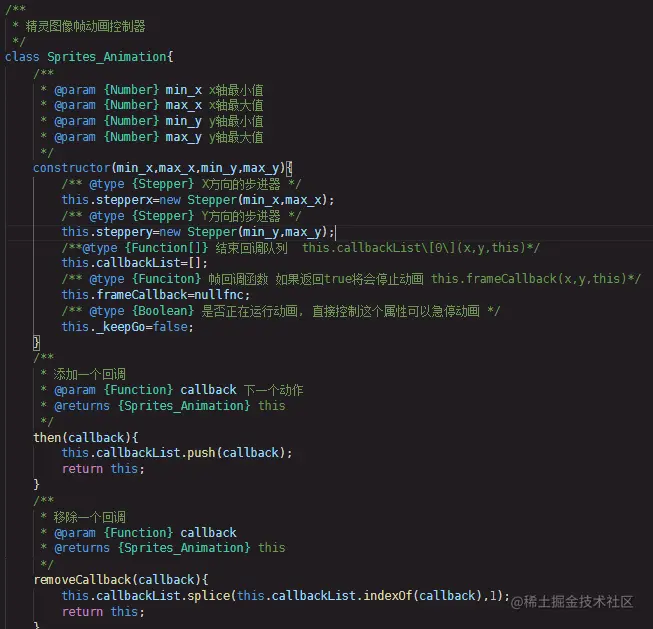Click the comment '添加一个回调'
This screenshot has height=629, width=653.
(x=89, y=374)
